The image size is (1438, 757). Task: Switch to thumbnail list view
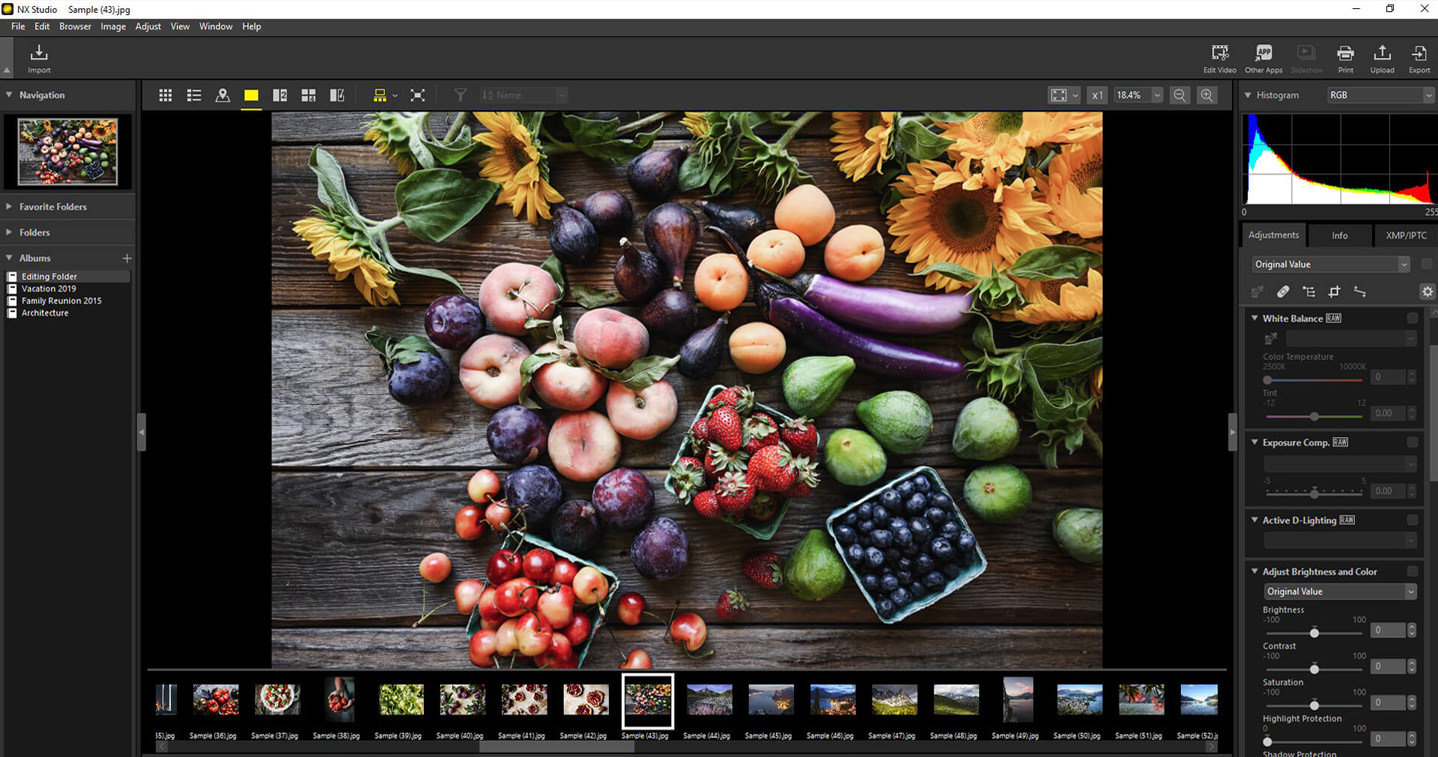[194, 95]
